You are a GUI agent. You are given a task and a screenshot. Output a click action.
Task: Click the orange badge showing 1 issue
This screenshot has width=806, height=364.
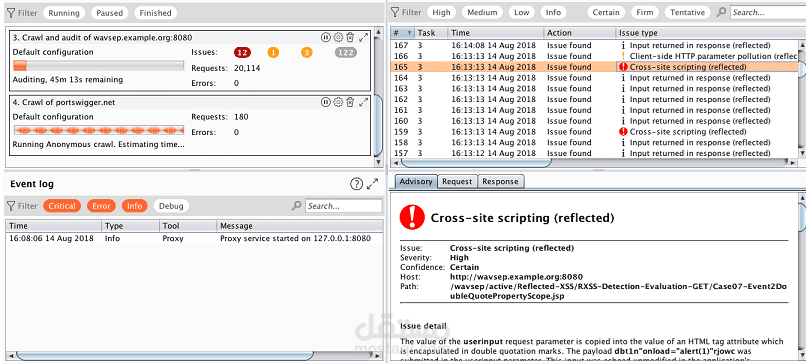(x=273, y=52)
